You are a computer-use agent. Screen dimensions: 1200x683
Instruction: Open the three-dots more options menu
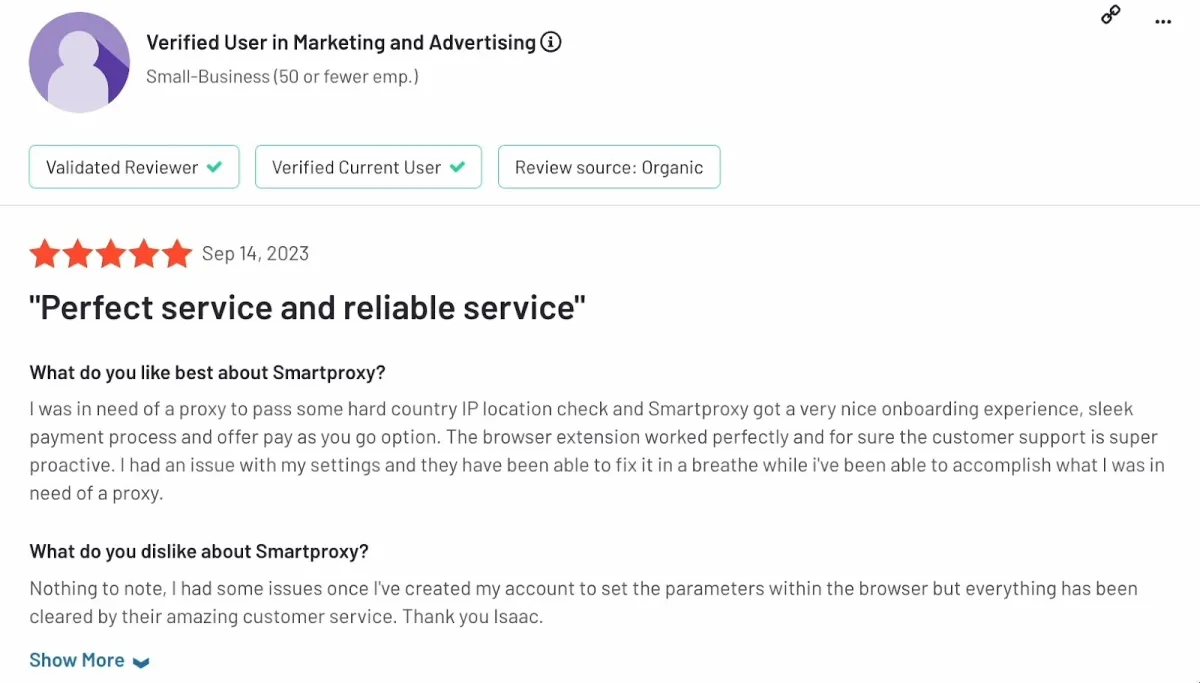tap(1163, 21)
